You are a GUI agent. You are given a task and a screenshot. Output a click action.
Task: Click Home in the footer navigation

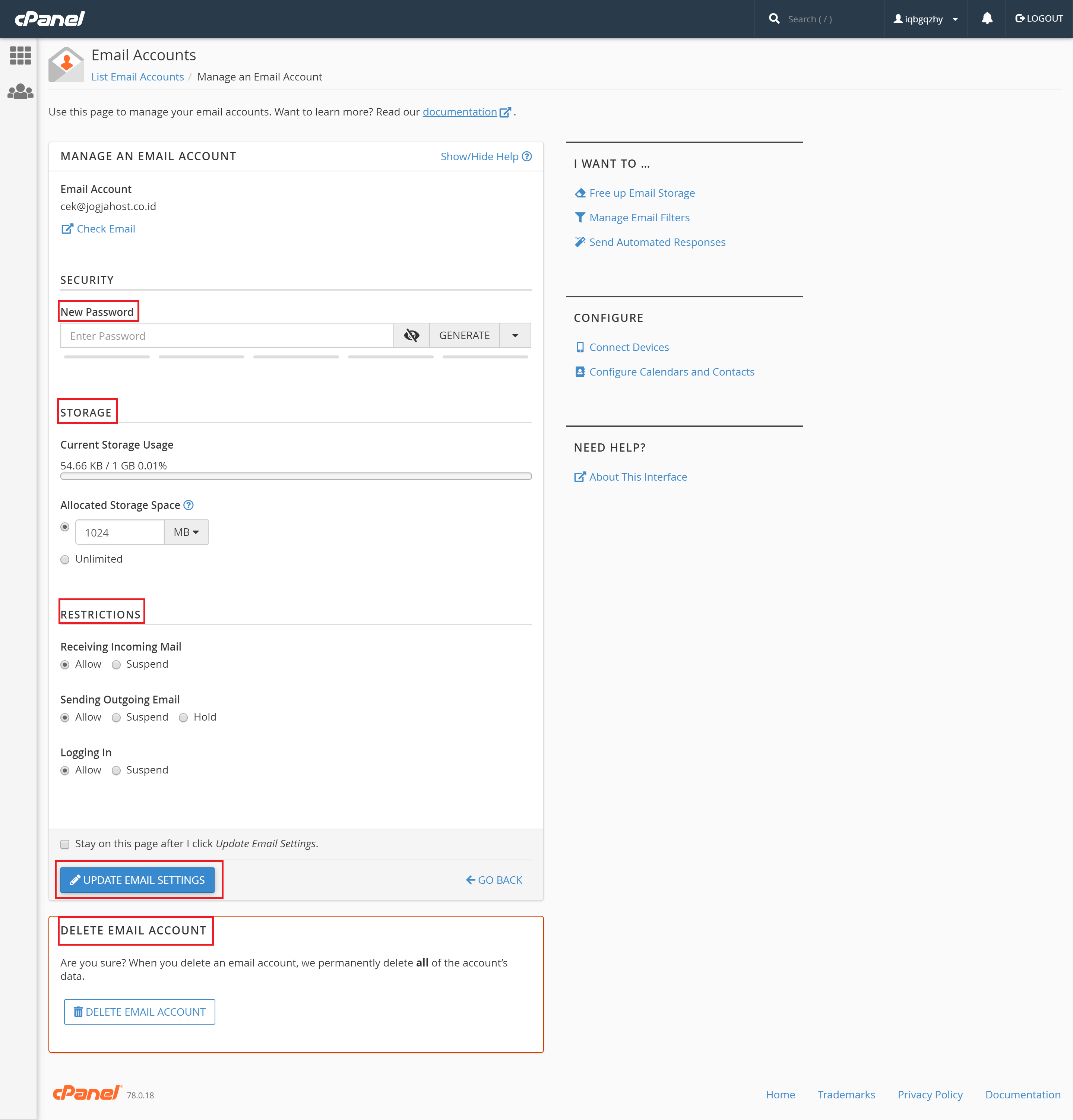click(781, 1094)
